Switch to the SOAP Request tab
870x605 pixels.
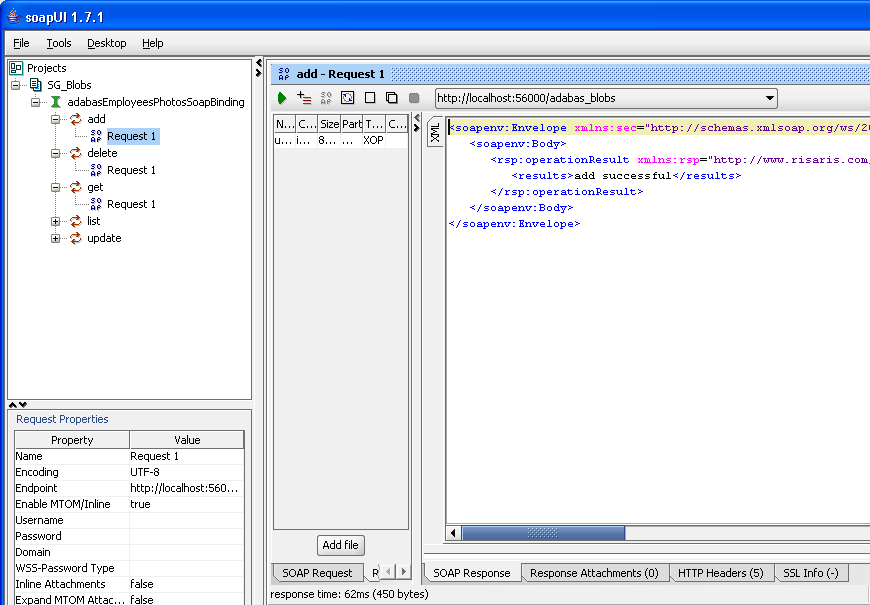[x=317, y=573]
